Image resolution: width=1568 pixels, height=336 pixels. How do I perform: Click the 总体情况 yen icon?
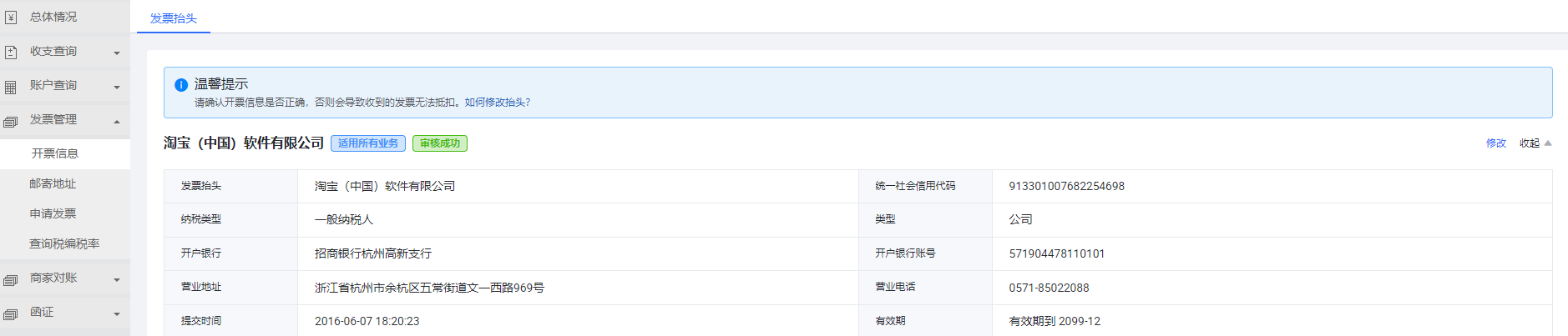[x=11, y=18]
